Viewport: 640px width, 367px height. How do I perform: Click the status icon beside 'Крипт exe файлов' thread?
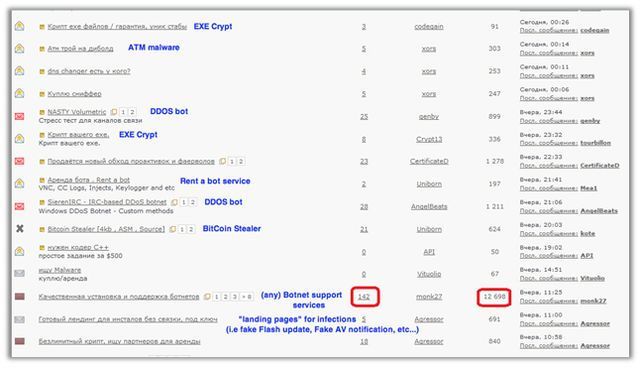(x=19, y=27)
